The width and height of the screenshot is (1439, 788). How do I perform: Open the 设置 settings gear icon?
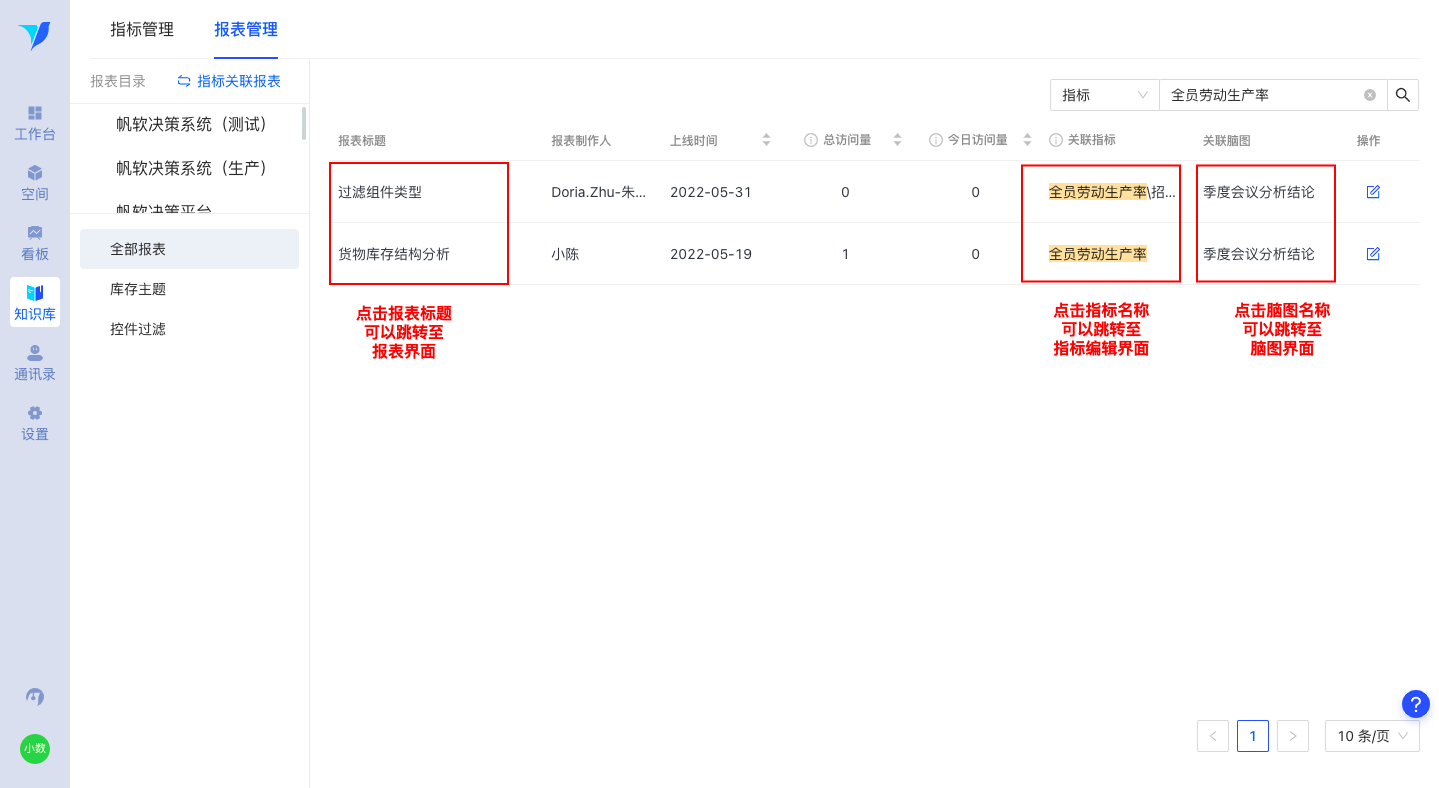[x=35, y=423]
